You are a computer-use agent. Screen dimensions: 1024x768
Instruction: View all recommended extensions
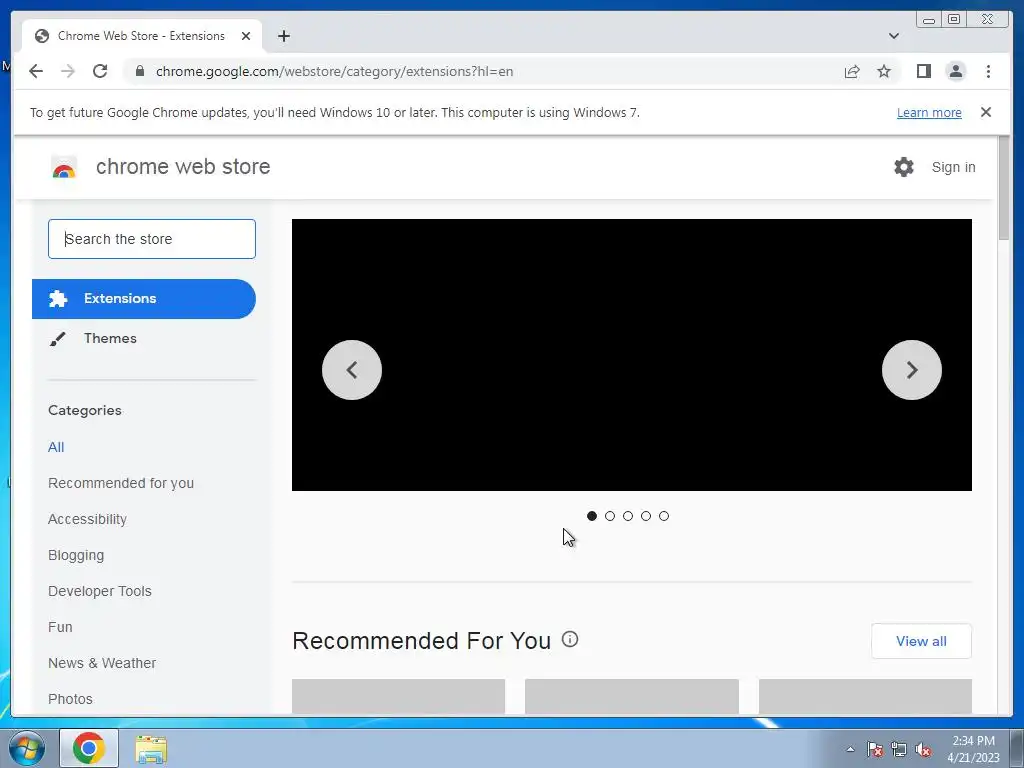(x=921, y=641)
